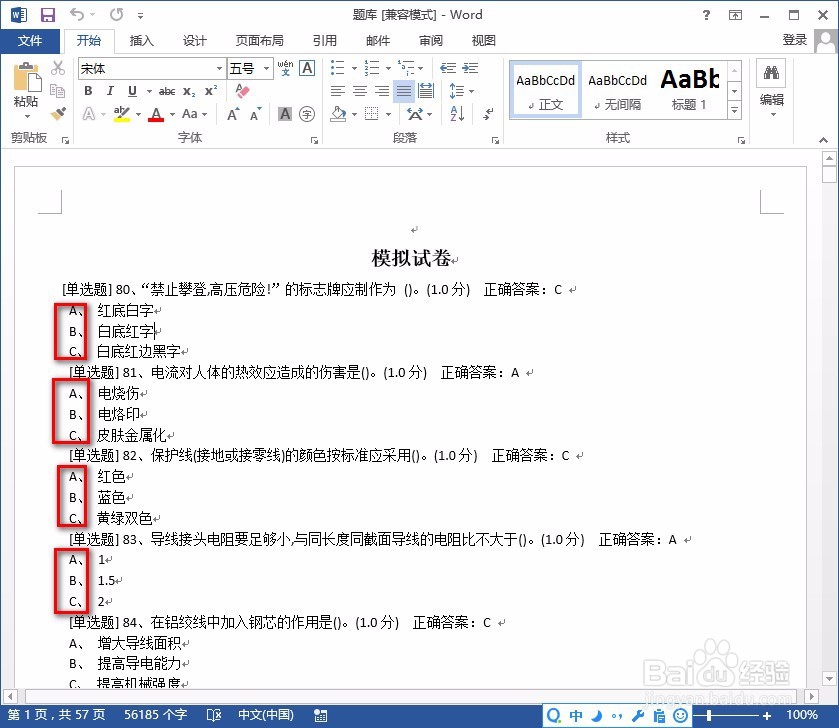Click the zoom slider handle
Image resolution: width=839 pixels, height=728 pixels.
[708, 715]
